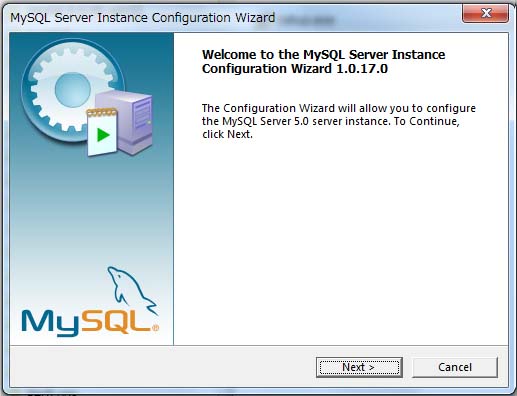This screenshot has width=517, height=396.
Task: Click the notepad icon with spiral binding
Action: click(102, 132)
